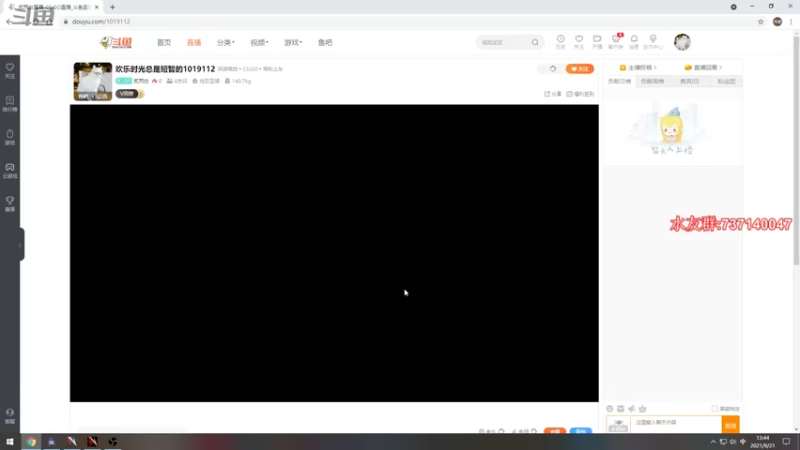
Task: Expand the V badge arrow under streamer name
Action: 141,94
